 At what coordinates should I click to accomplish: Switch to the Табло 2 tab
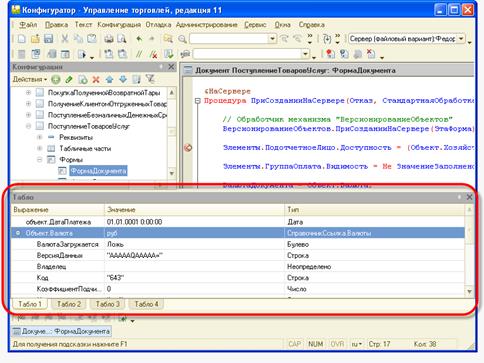pos(69,304)
